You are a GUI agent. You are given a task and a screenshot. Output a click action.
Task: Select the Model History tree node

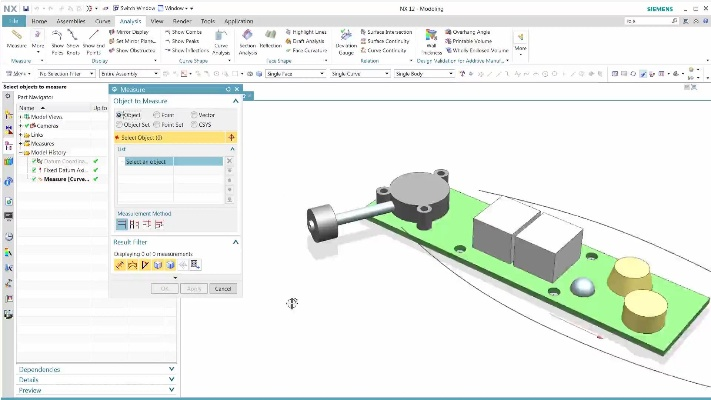[50, 152]
